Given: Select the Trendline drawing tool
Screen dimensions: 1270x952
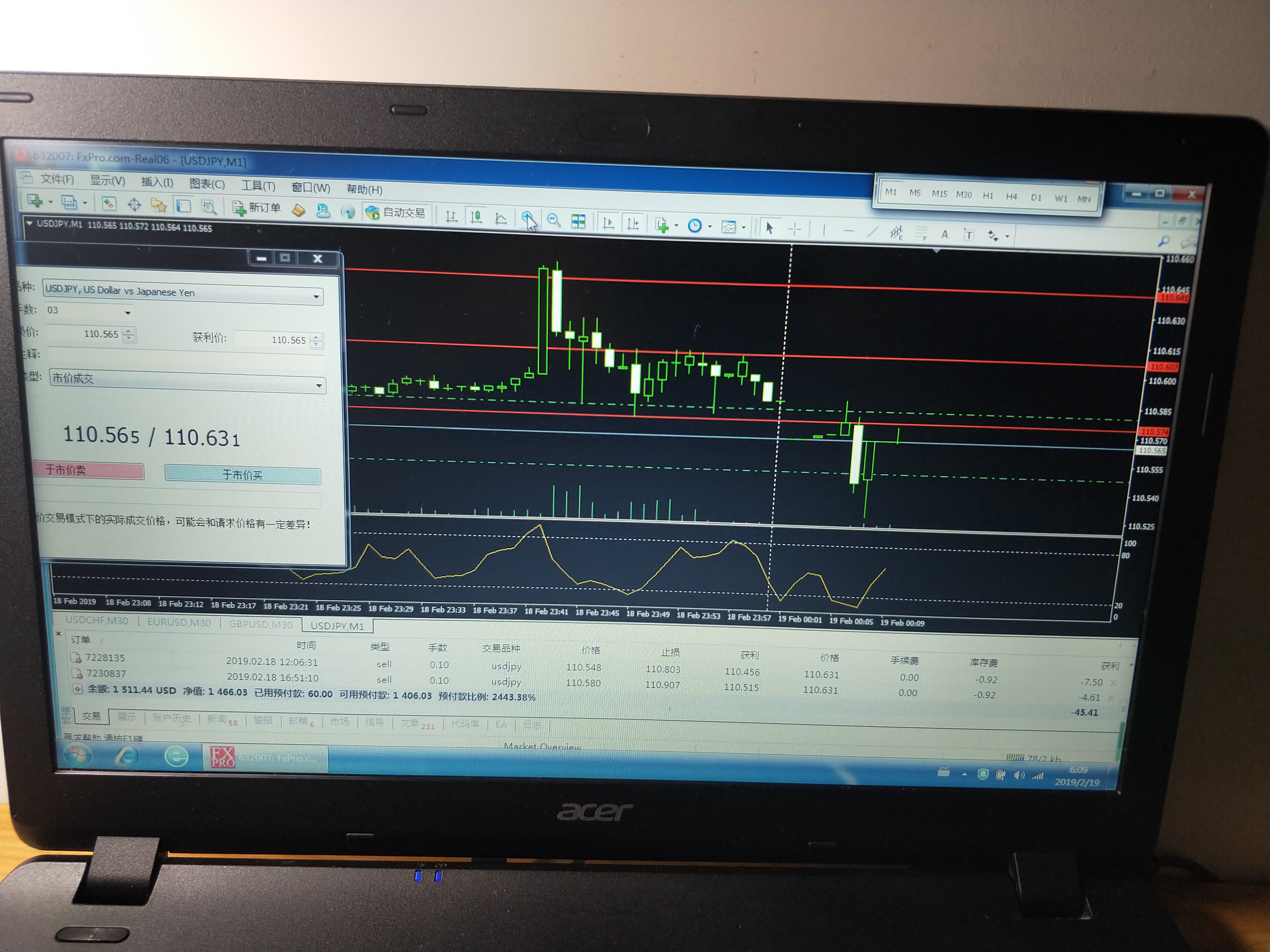Looking at the screenshot, I should 873,232.
